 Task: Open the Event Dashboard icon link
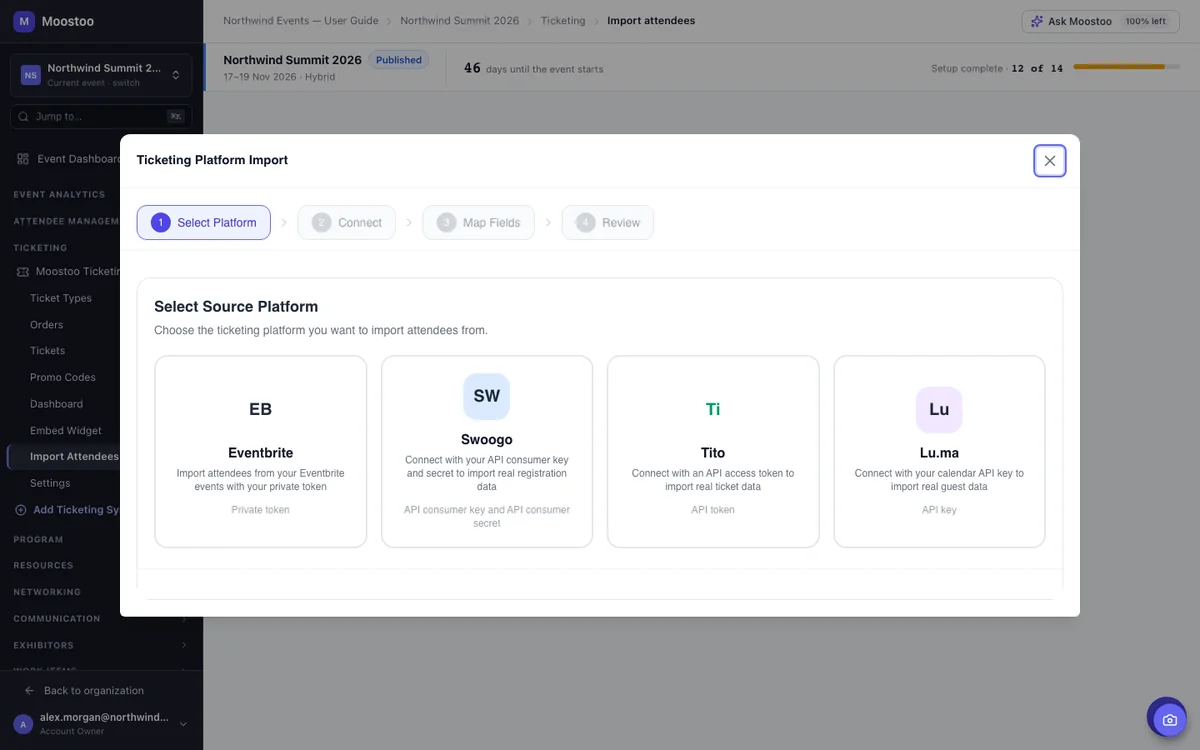[23, 159]
